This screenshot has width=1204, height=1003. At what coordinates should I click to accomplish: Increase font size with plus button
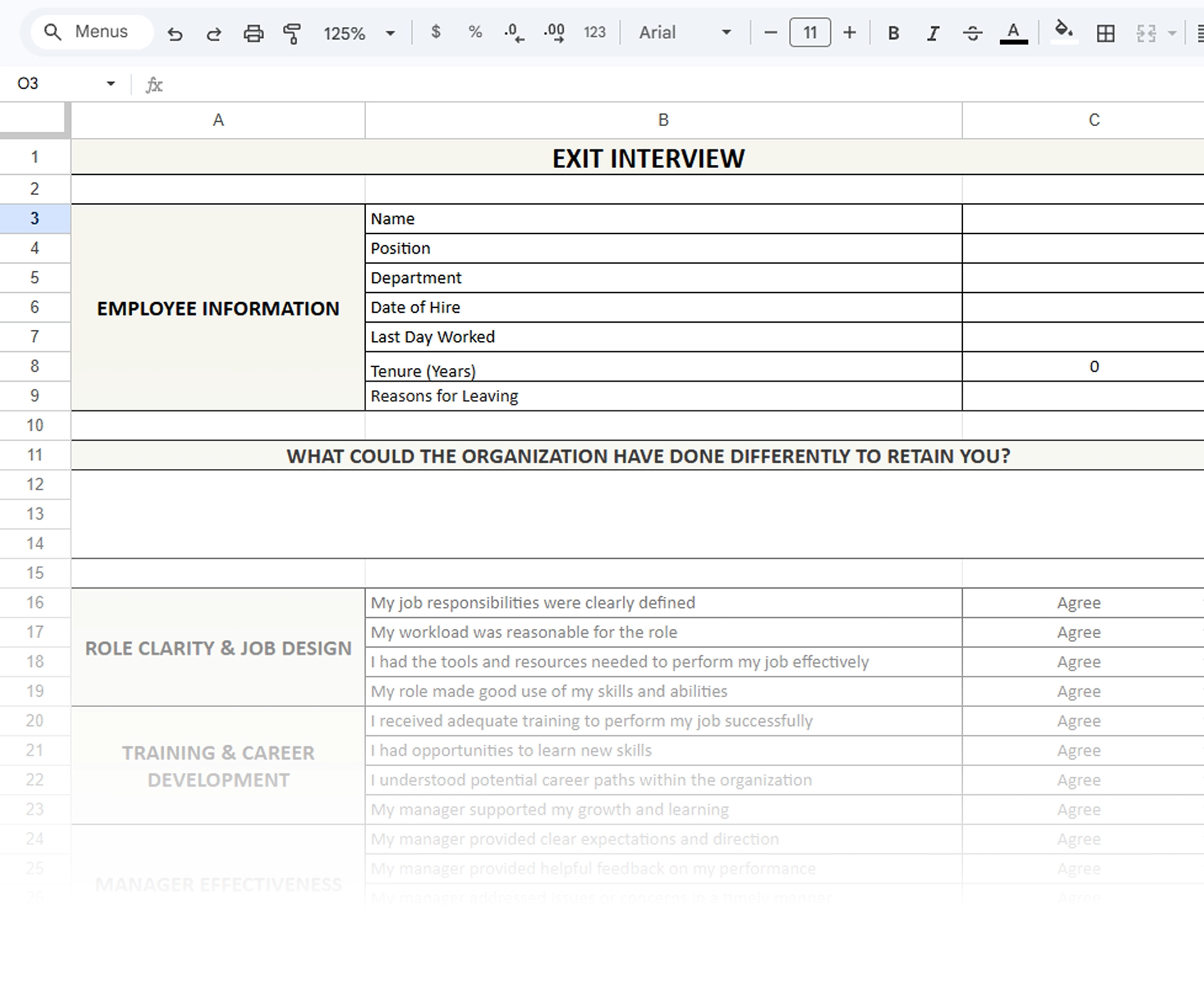850,32
